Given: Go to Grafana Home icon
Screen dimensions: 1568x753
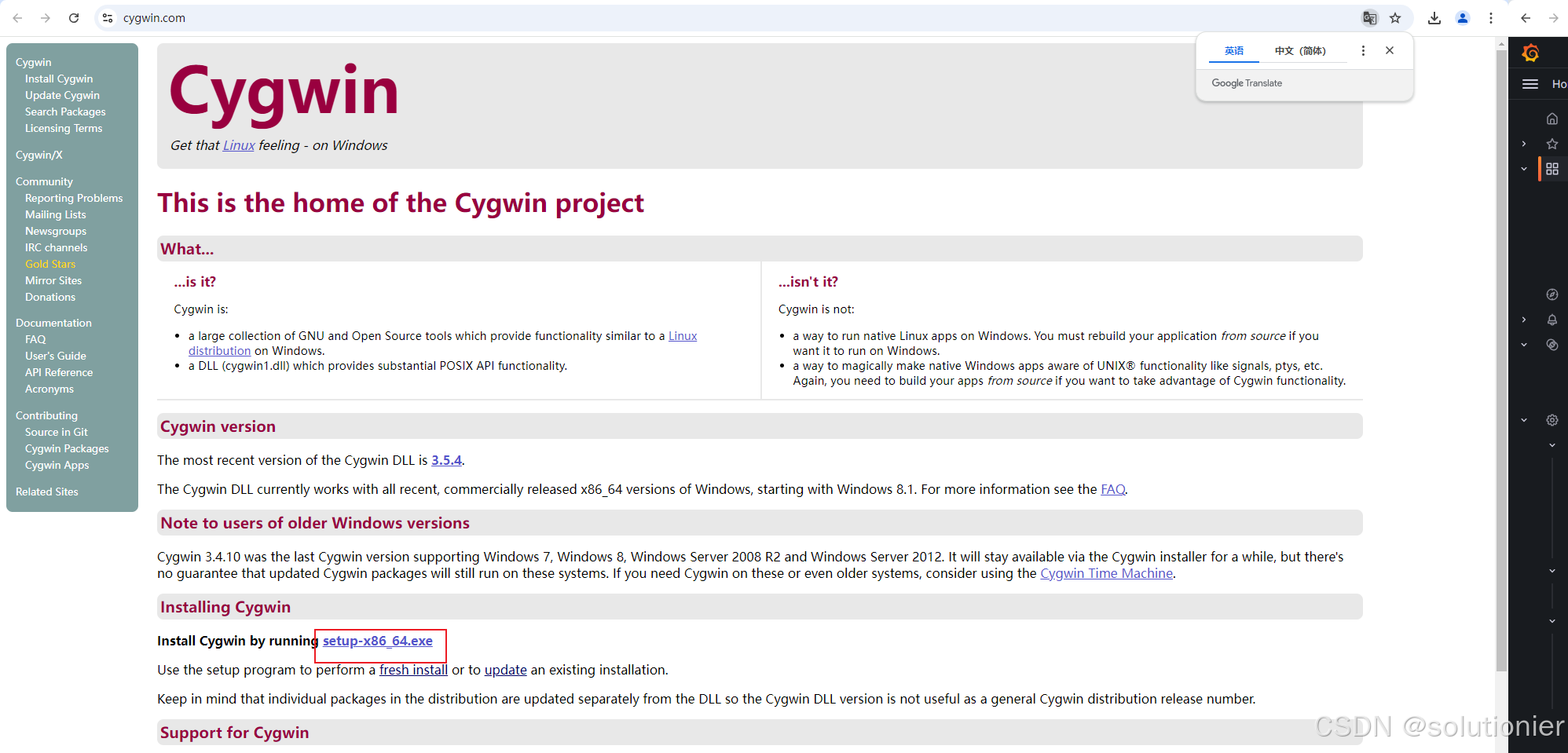Looking at the screenshot, I should pos(1552,119).
